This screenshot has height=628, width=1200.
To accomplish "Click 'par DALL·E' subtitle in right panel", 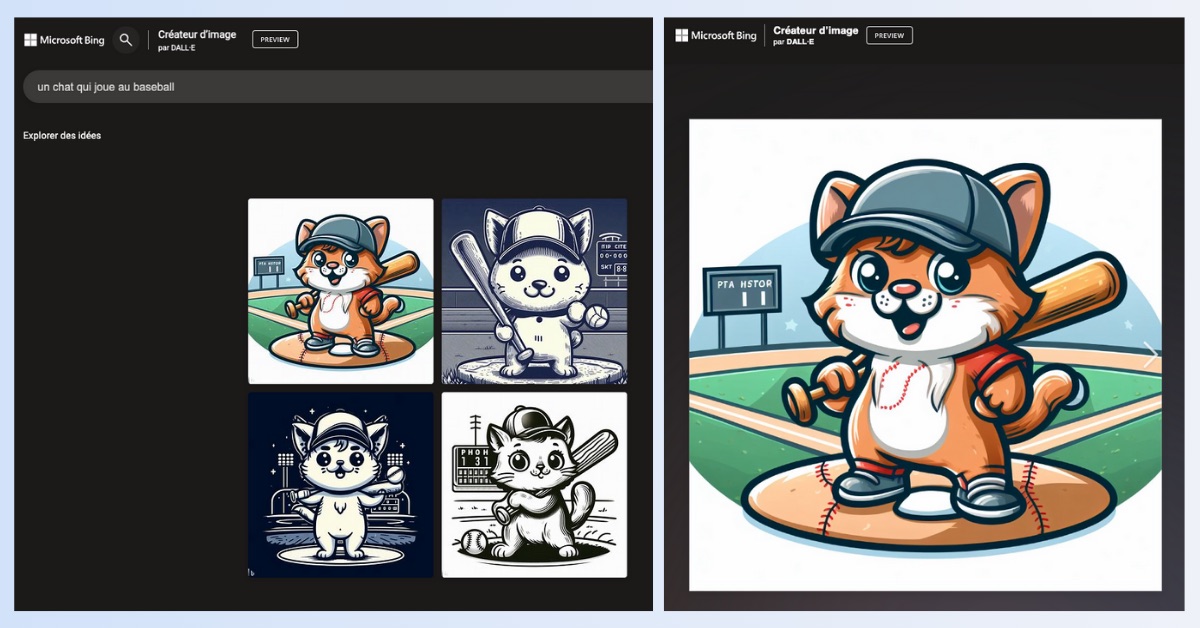I will tap(794, 42).
